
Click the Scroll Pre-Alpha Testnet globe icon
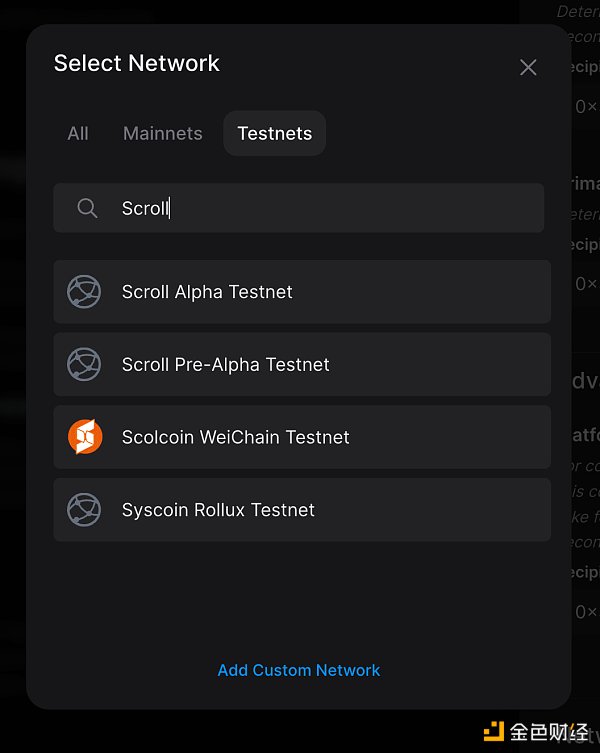tap(84, 364)
